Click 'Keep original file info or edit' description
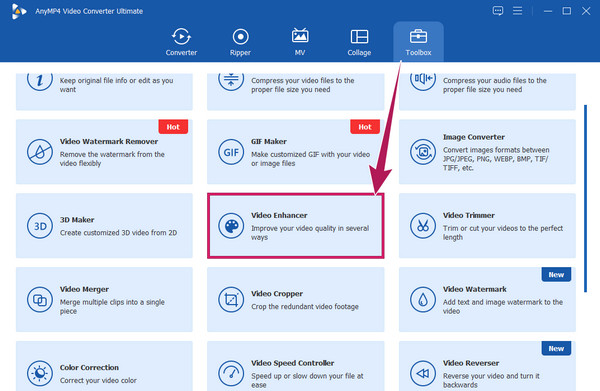The height and width of the screenshot is (391, 600). point(116,85)
